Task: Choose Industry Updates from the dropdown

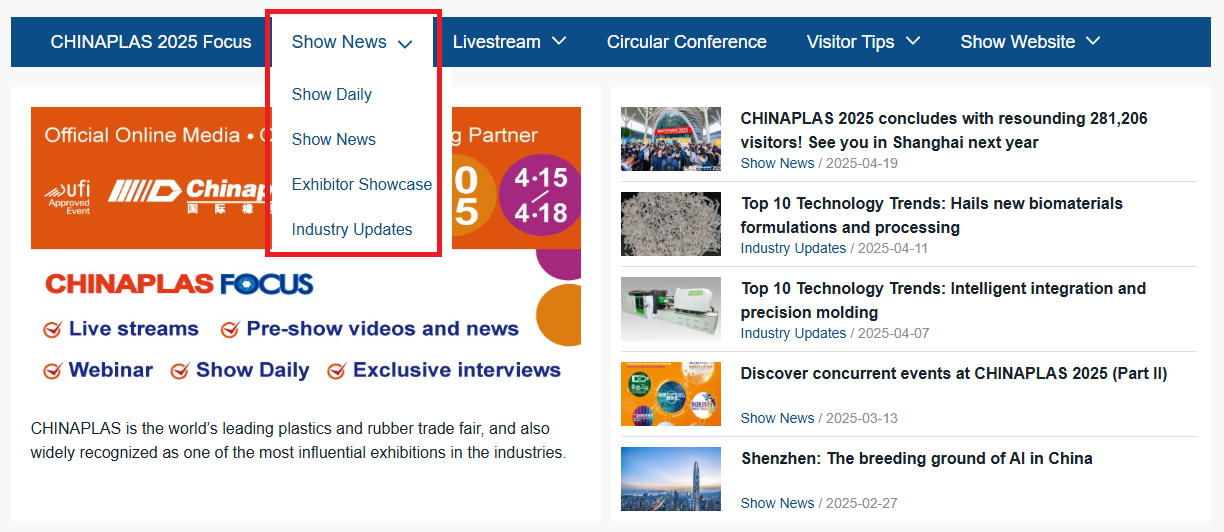Action: (351, 229)
